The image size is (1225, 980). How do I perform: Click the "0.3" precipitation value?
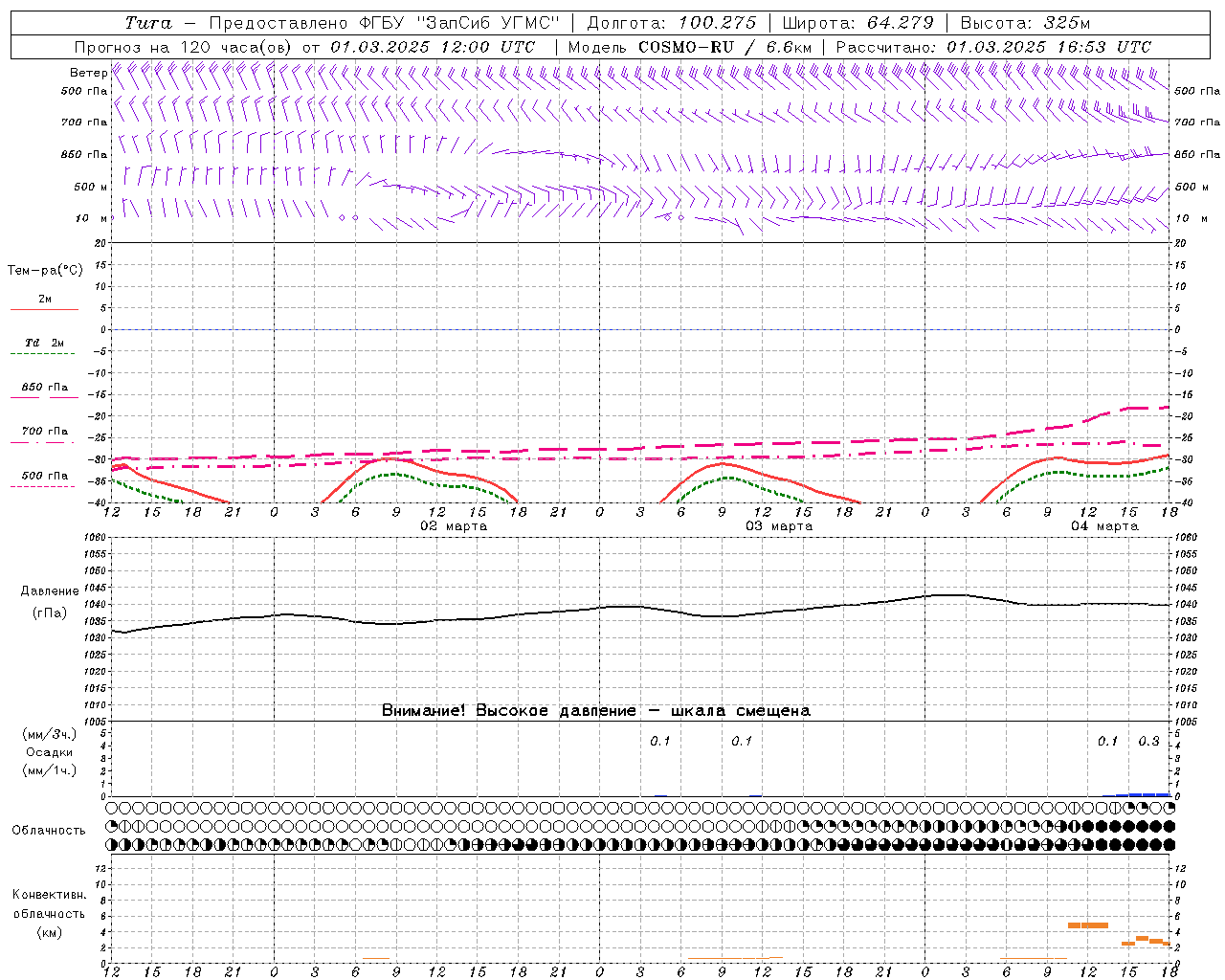(x=1148, y=741)
